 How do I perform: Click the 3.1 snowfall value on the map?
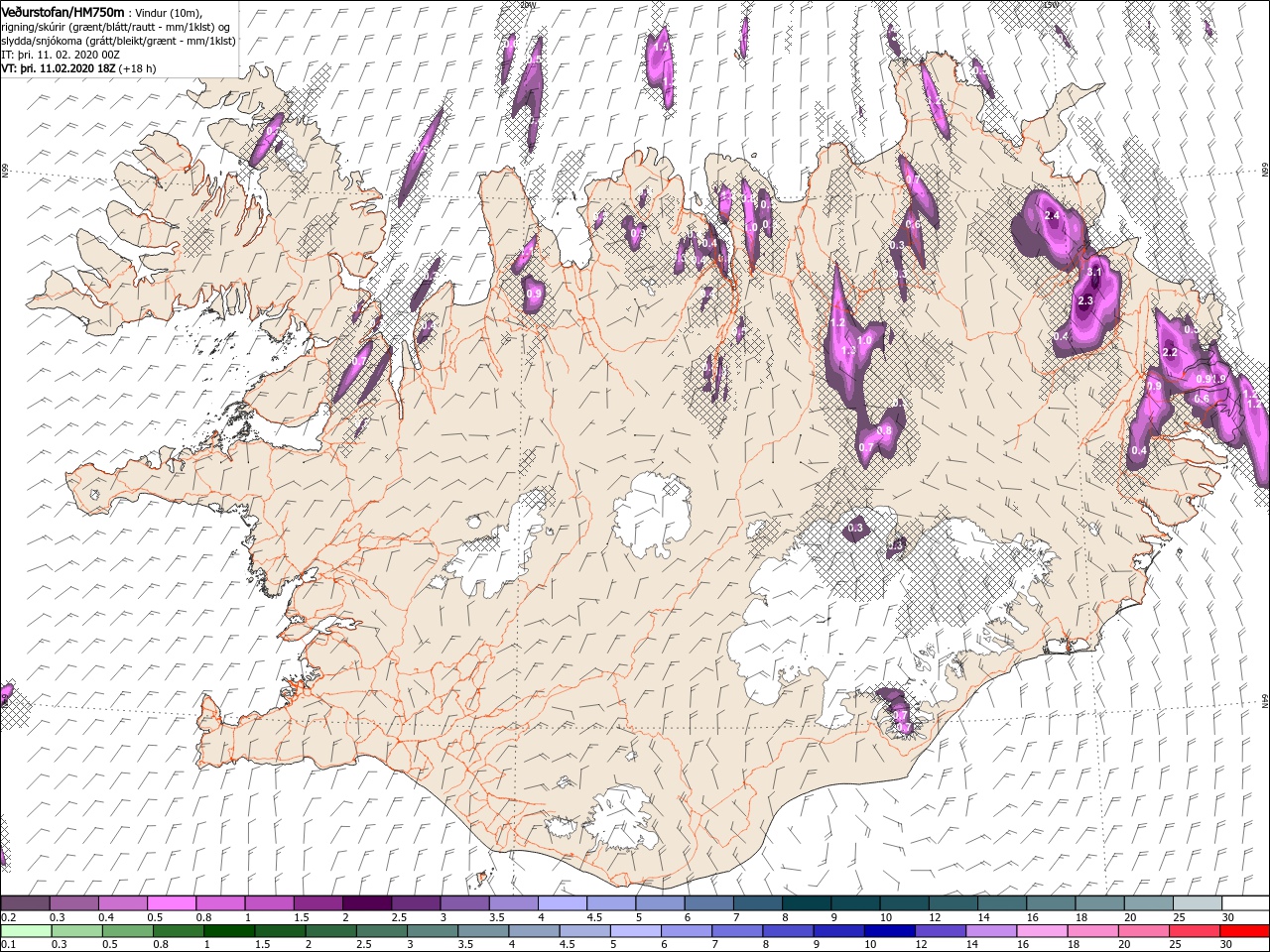[1095, 271]
